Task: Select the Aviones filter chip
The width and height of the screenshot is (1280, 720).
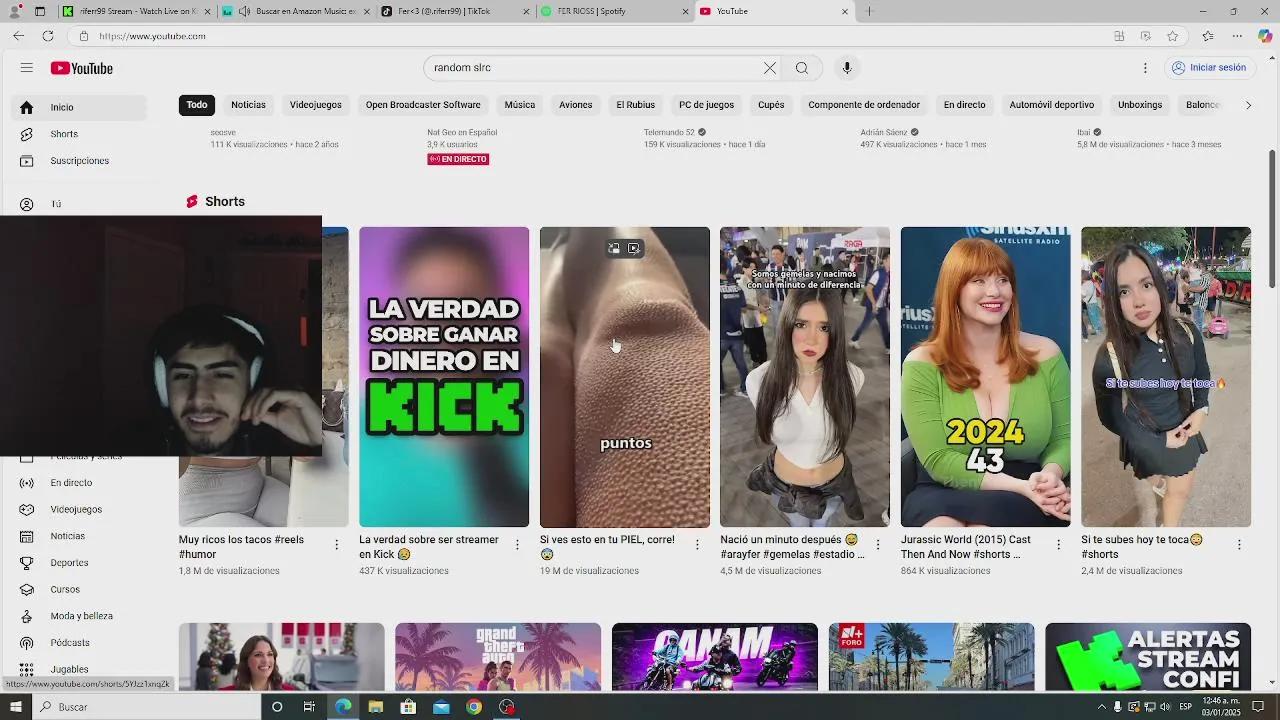Action: (576, 105)
